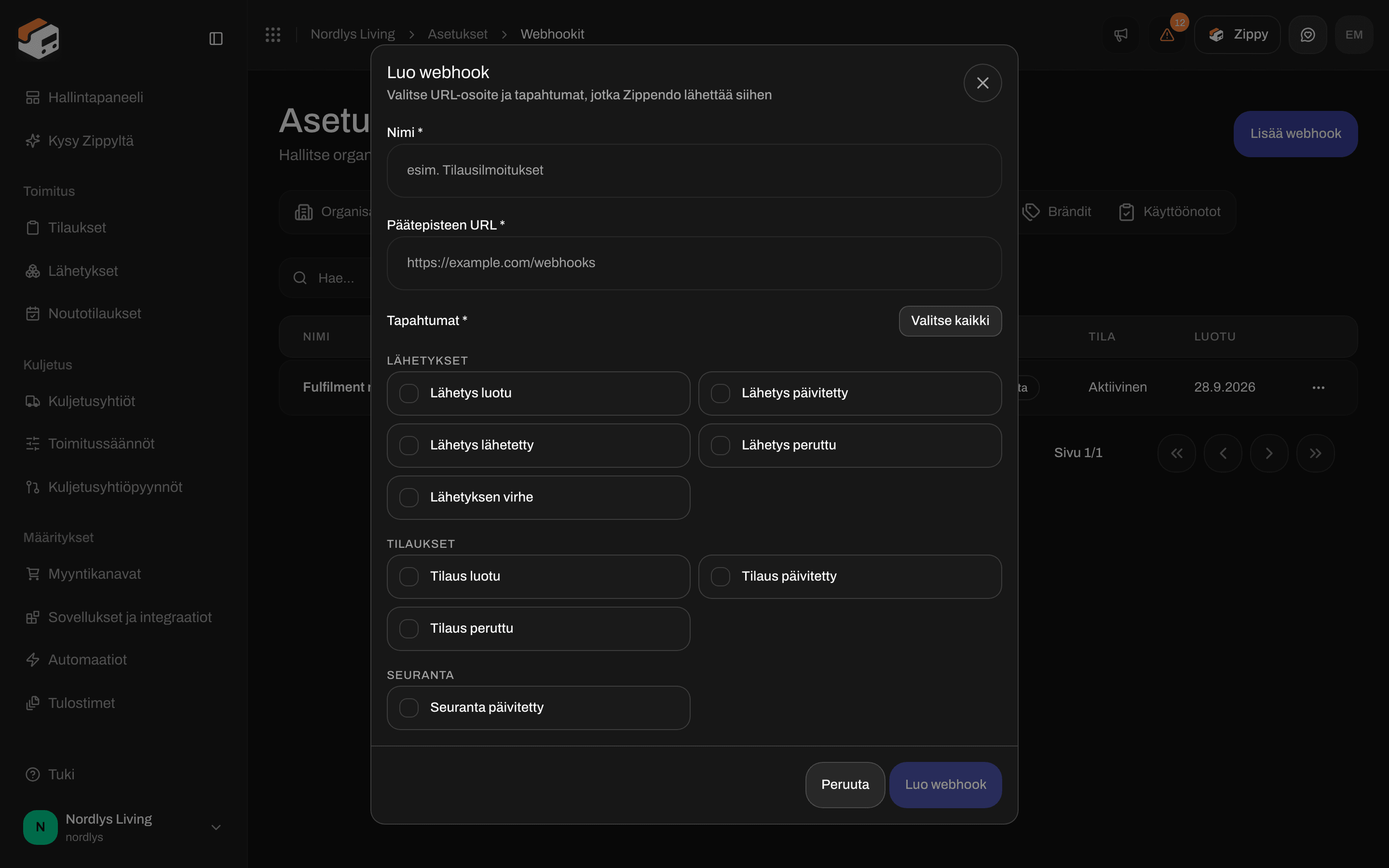Open Tuki in the sidebar
This screenshot has height=868, width=1389.
[x=123, y=774]
